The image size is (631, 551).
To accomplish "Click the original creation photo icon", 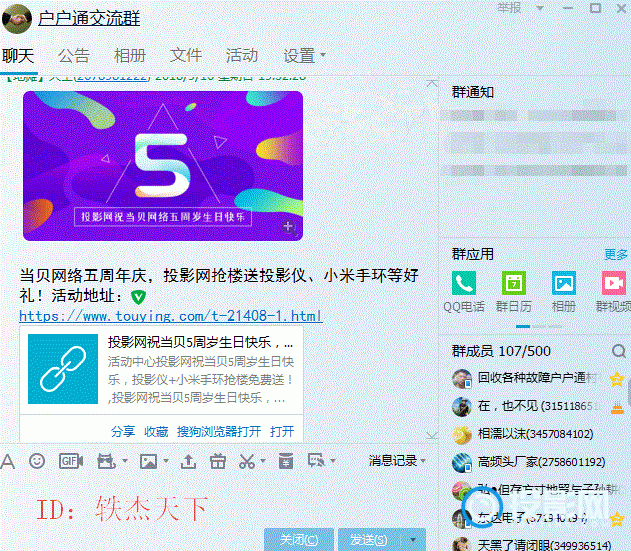I will tap(106, 461).
